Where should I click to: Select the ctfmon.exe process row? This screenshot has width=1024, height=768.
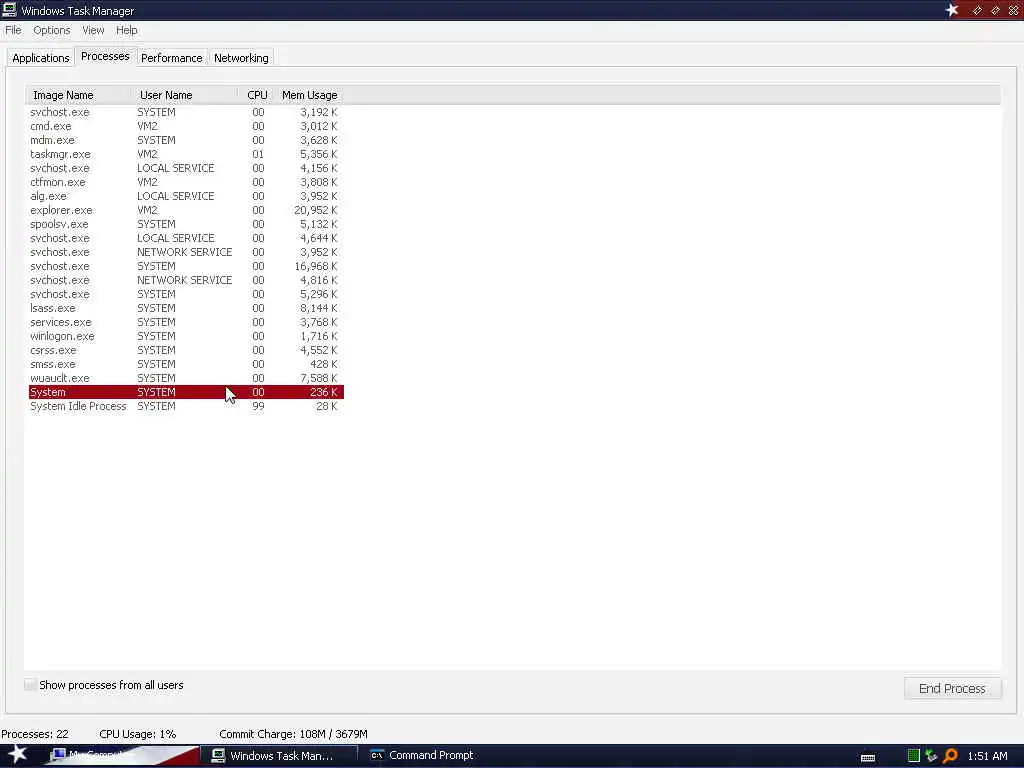pyautogui.click(x=186, y=182)
